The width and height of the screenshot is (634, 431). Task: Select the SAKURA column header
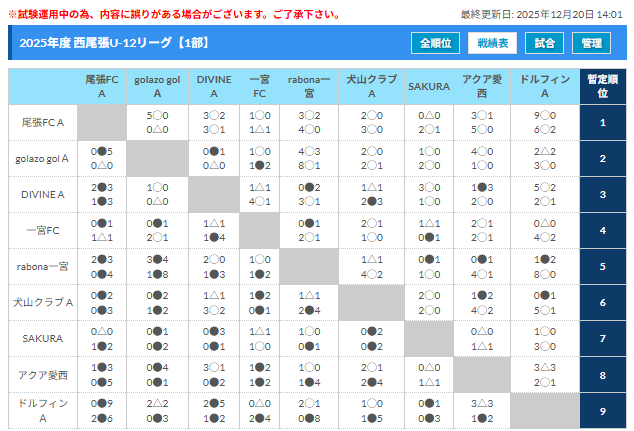coord(428,86)
